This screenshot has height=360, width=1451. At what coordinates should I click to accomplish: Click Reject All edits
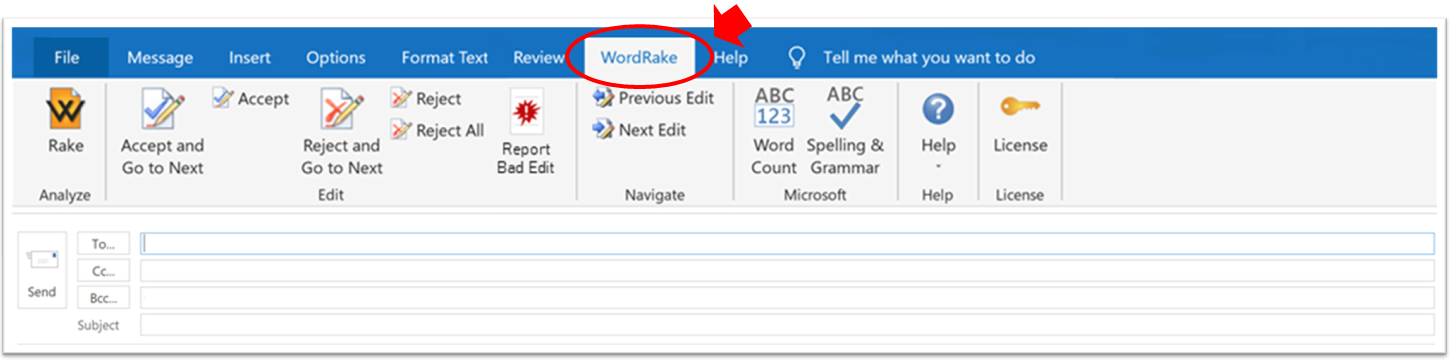point(437,130)
